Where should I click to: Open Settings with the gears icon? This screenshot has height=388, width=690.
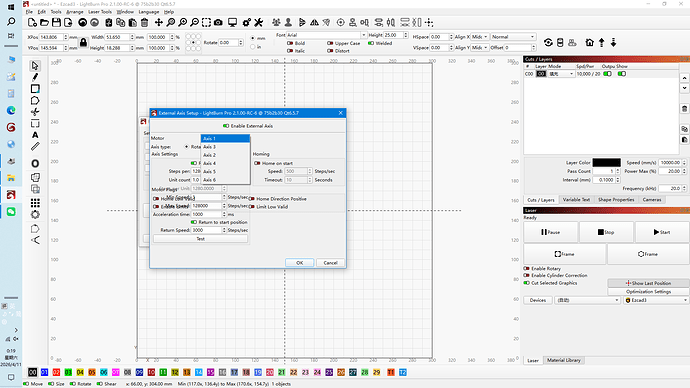coord(247,22)
